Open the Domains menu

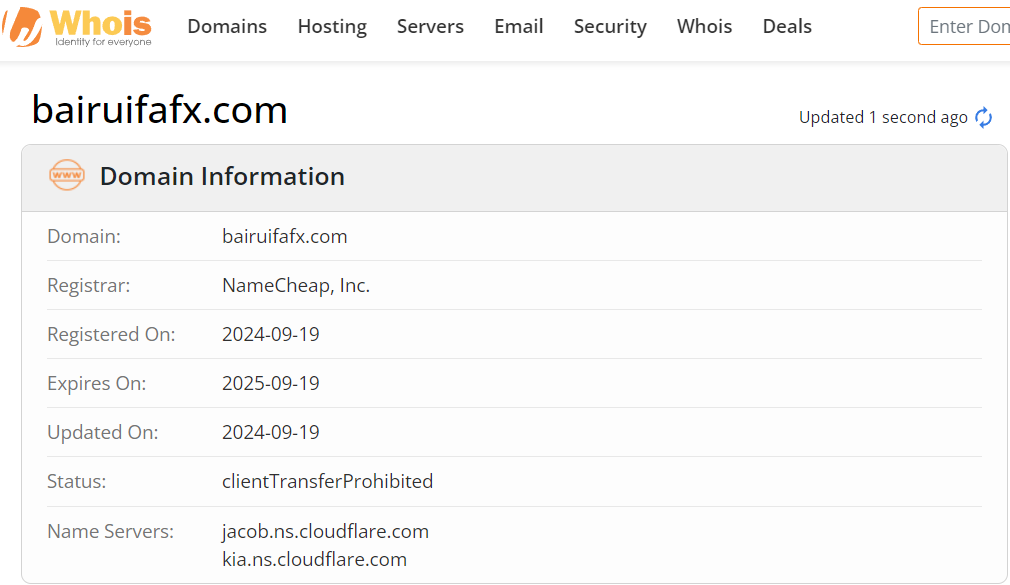coord(227,26)
